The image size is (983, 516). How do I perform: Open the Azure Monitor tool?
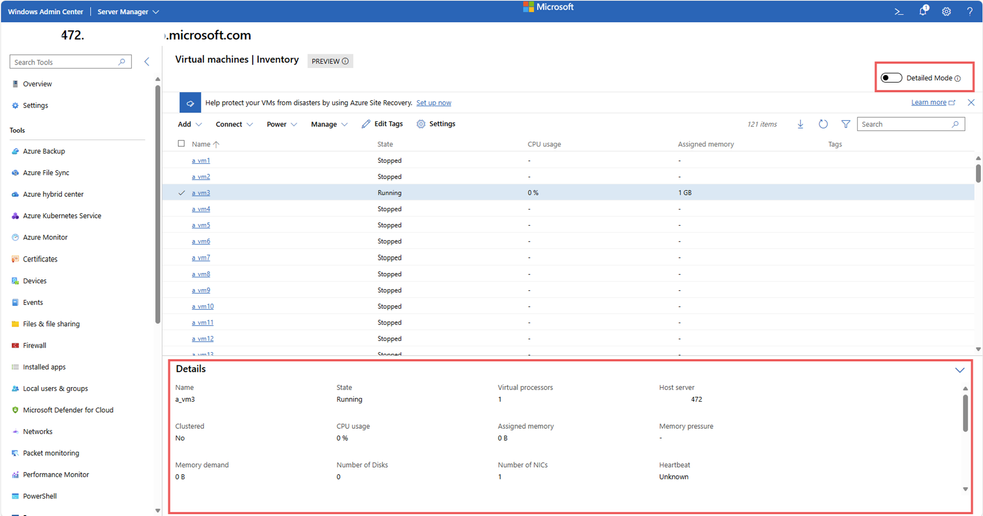[45, 237]
